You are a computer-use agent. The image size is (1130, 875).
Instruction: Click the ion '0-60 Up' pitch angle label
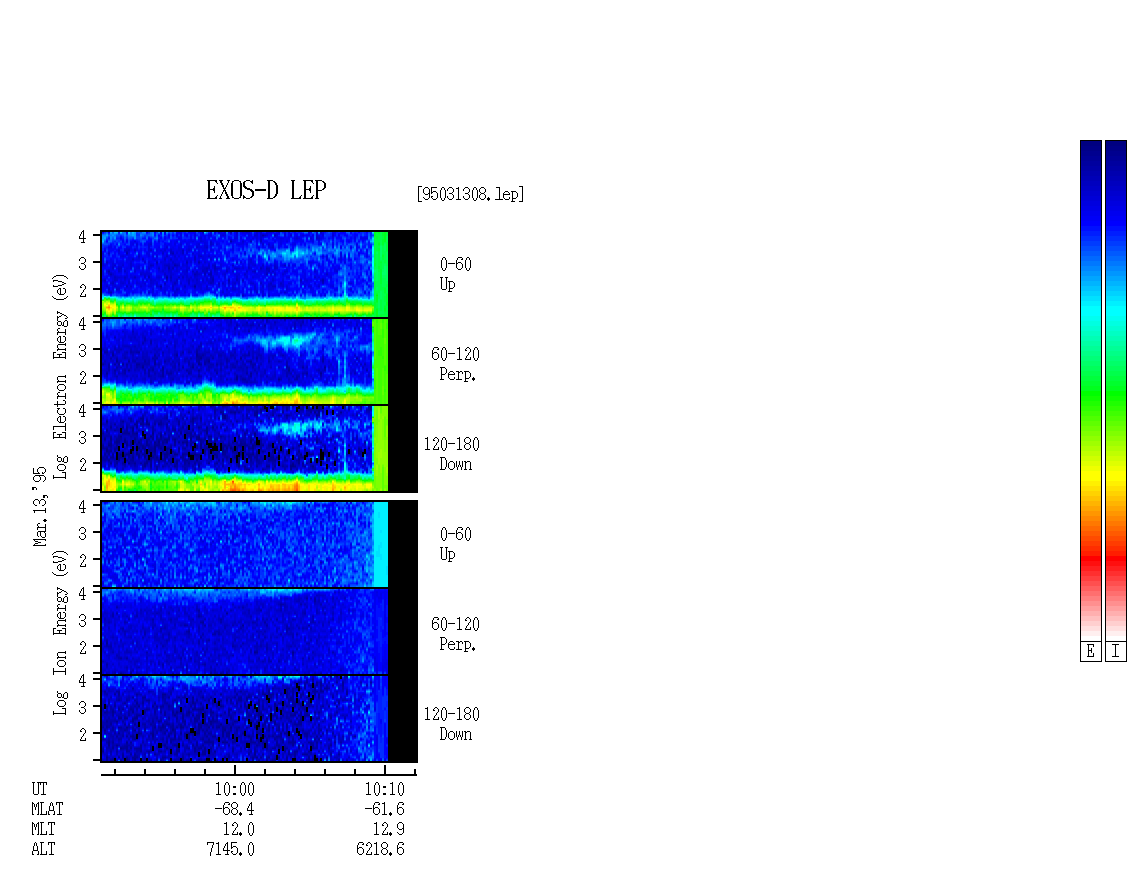tap(455, 544)
